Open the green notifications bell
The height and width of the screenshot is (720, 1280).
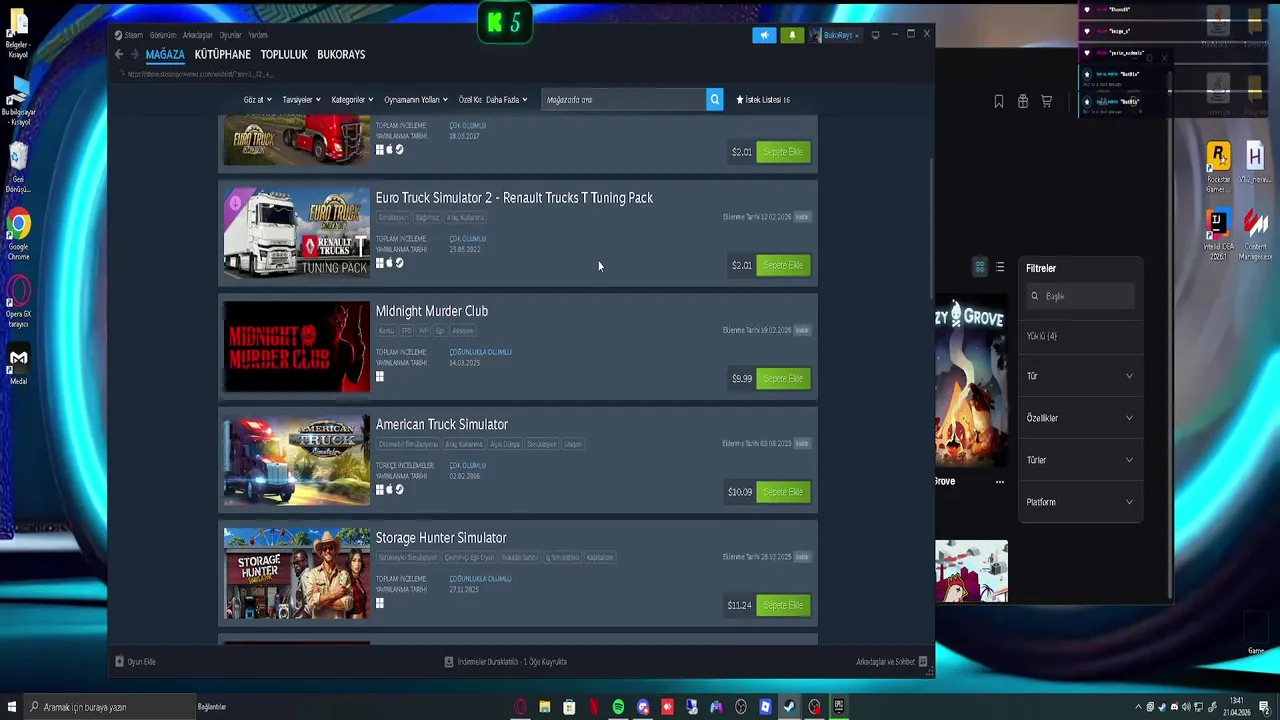pyautogui.click(x=792, y=35)
